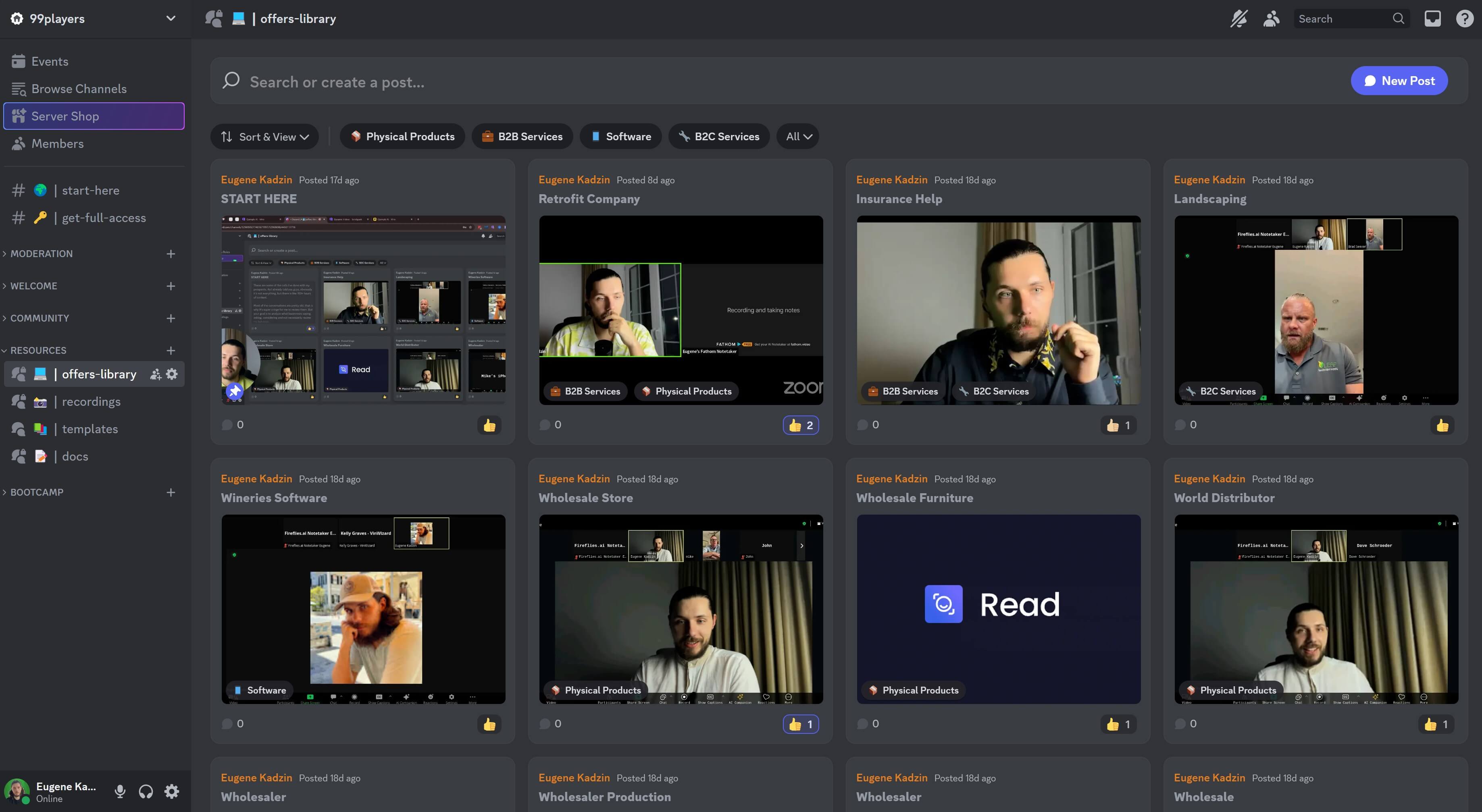Open the recordings channel

(x=91, y=401)
